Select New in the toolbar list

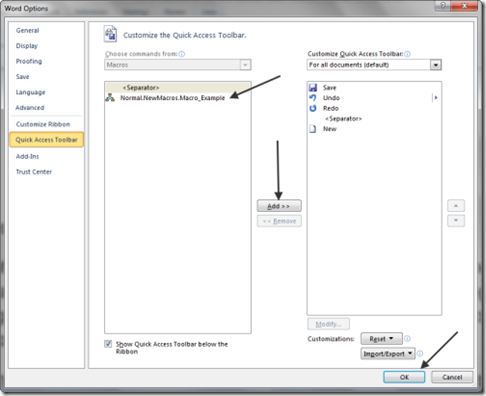(x=374, y=129)
